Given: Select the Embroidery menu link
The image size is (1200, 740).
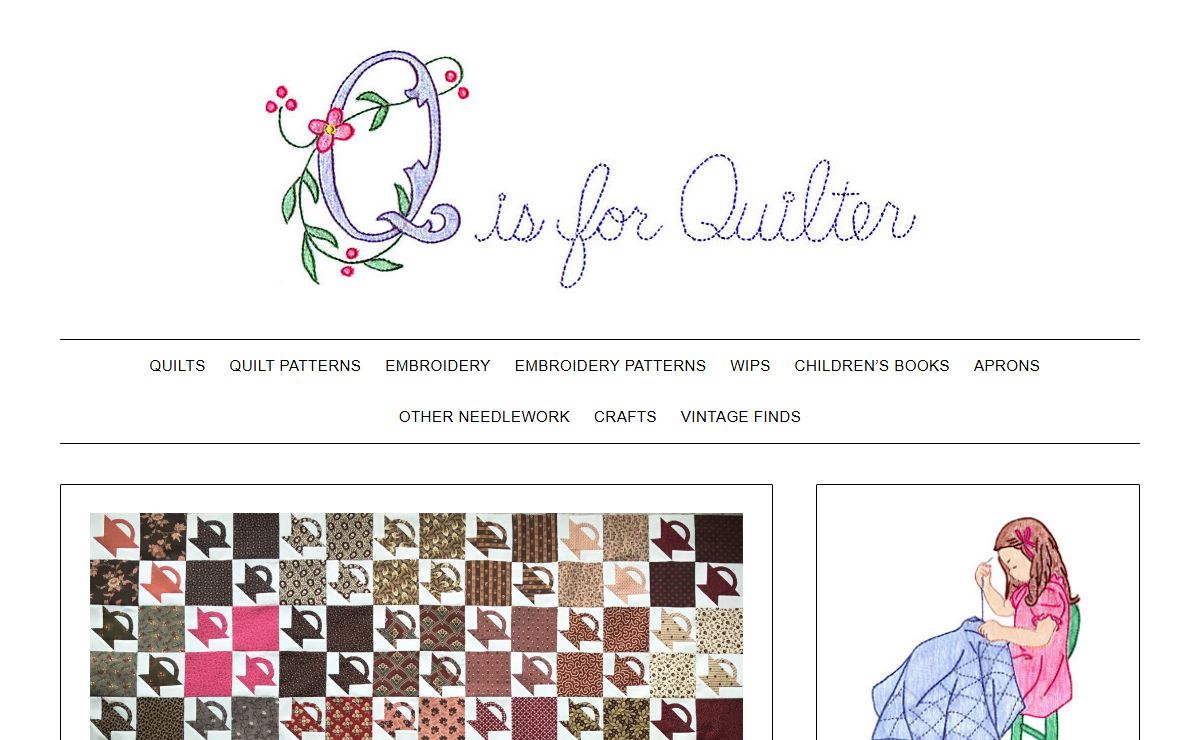Looking at the screenshot, I should 438,366.
